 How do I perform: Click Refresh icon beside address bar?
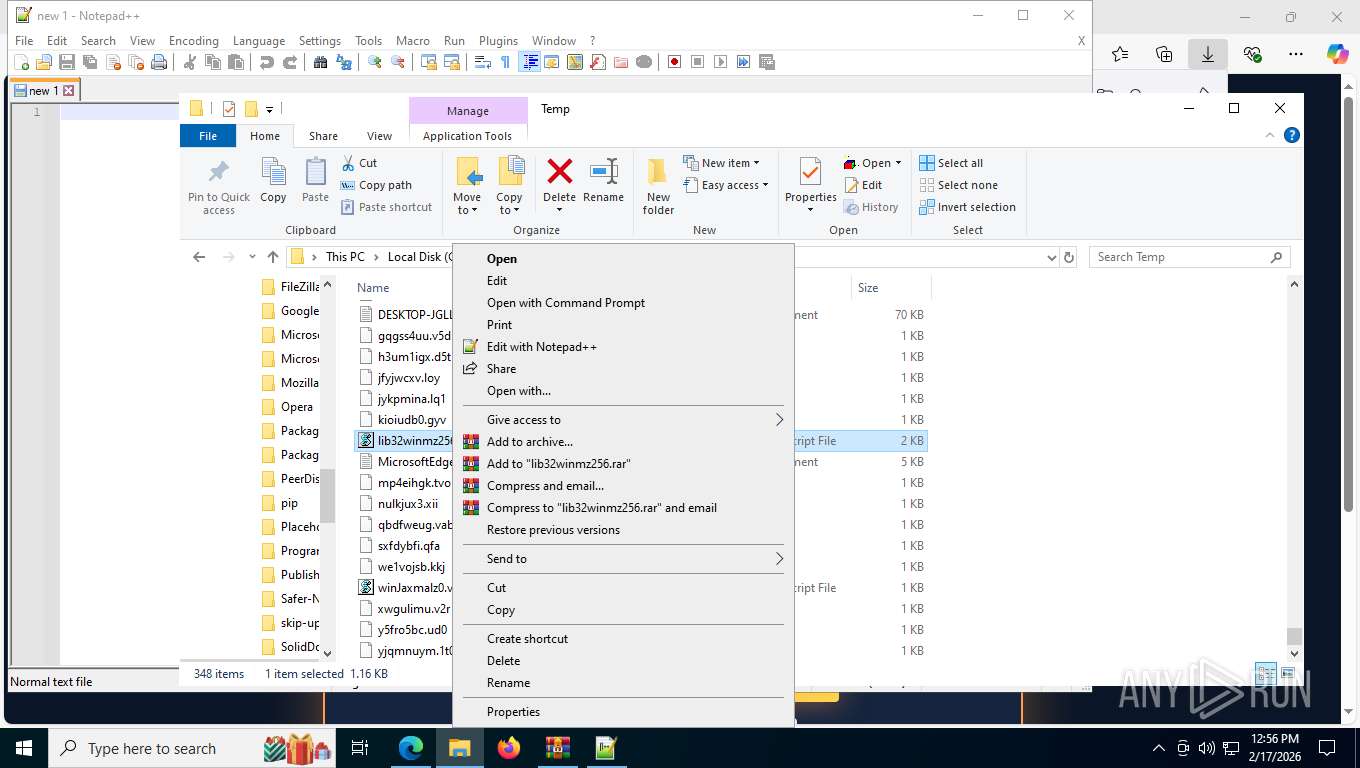click(1069, 257)
